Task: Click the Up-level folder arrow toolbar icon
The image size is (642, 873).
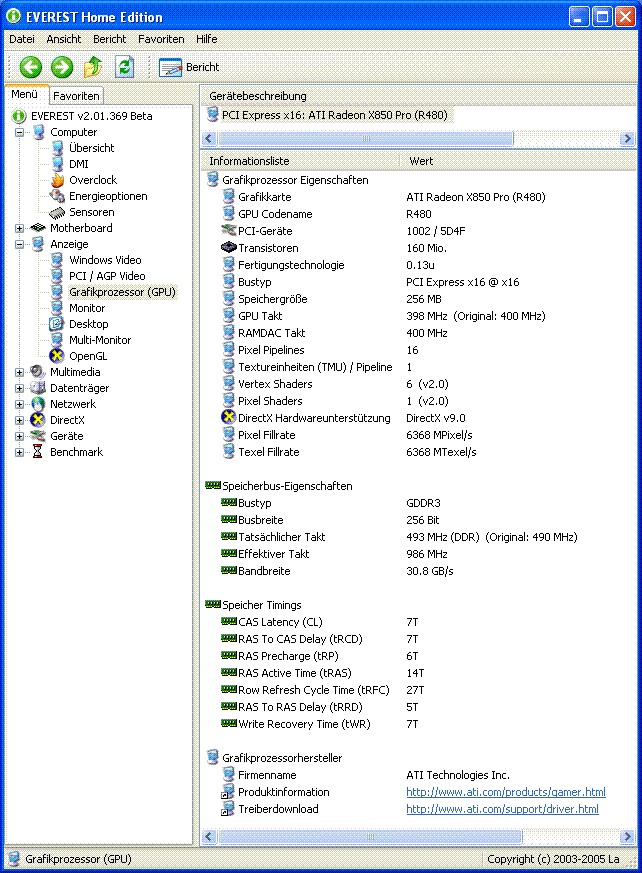Action: (93, 67)
